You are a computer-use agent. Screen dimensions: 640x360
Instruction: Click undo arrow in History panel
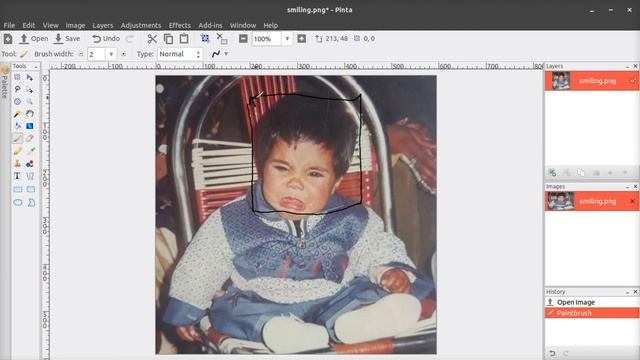point(552,353)
